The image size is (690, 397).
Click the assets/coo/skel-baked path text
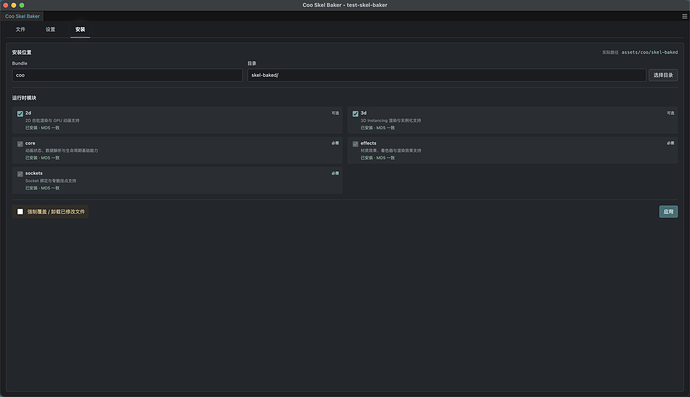click(x=650, y=52)
